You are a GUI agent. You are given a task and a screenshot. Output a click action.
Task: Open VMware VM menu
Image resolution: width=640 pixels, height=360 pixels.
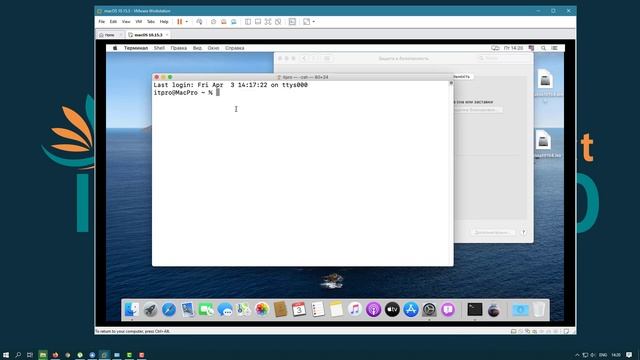(139, 22)
